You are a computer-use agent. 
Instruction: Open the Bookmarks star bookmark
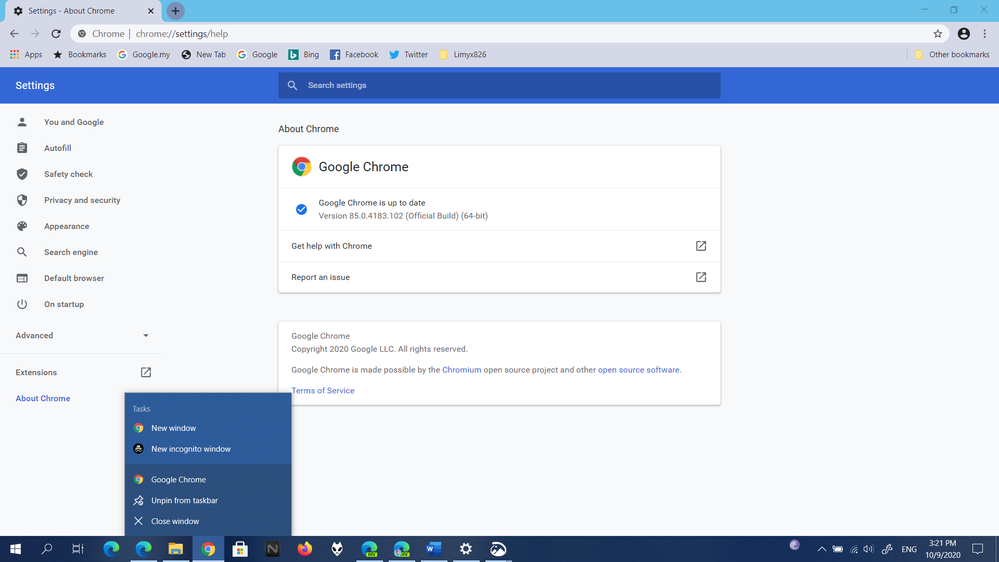(x=80, y=55)
